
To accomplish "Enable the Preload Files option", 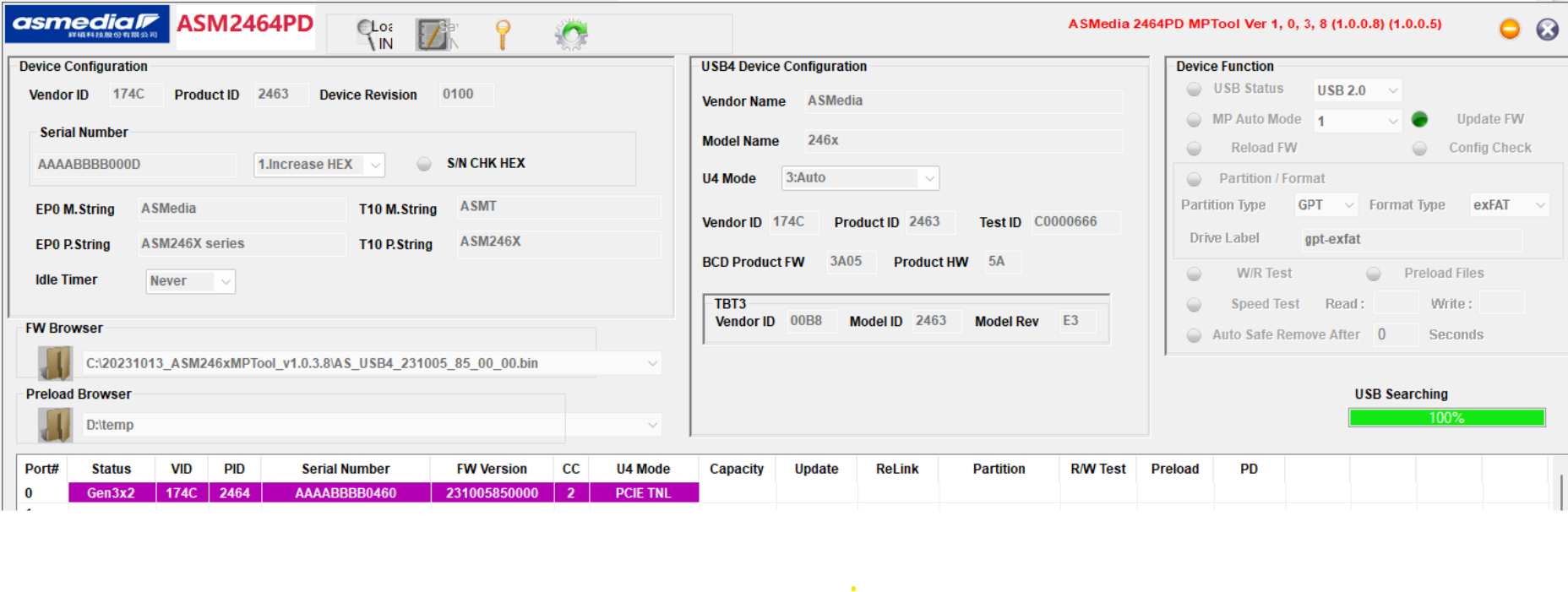I will (x=1374, y=274).
